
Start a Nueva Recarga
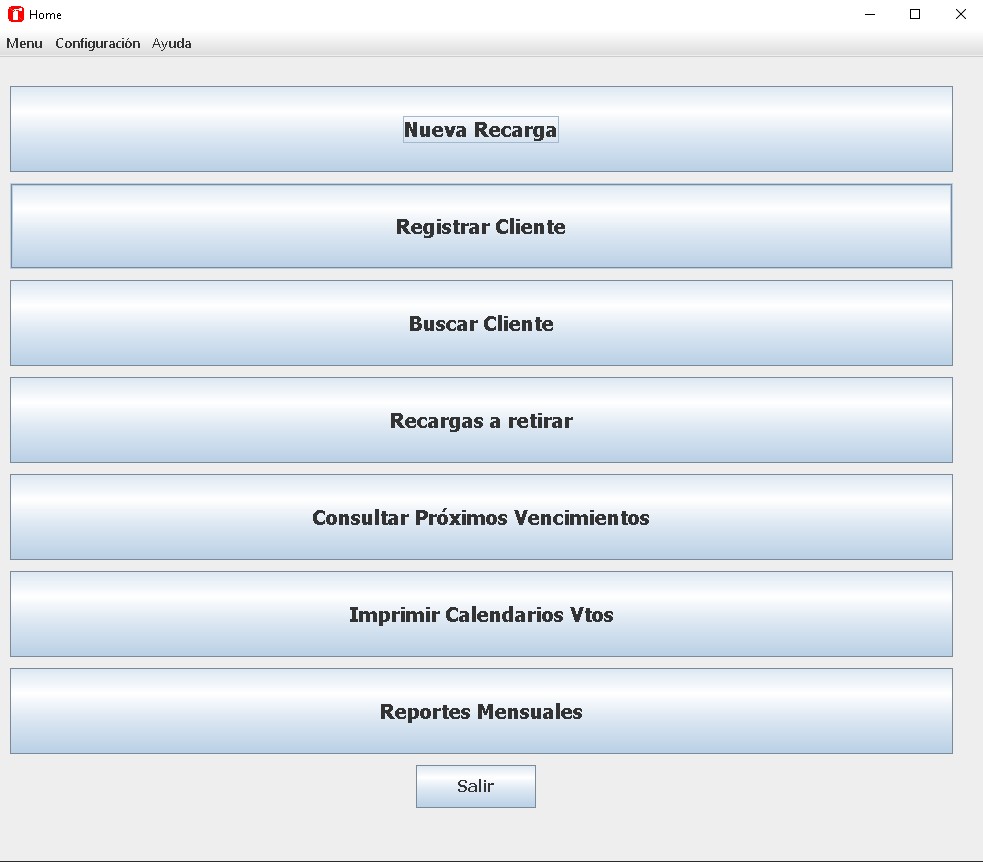481,130
